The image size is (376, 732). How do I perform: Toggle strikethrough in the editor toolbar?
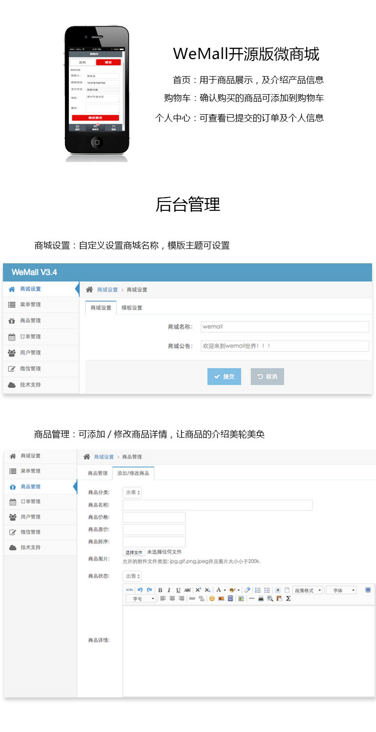coord(187,590)
